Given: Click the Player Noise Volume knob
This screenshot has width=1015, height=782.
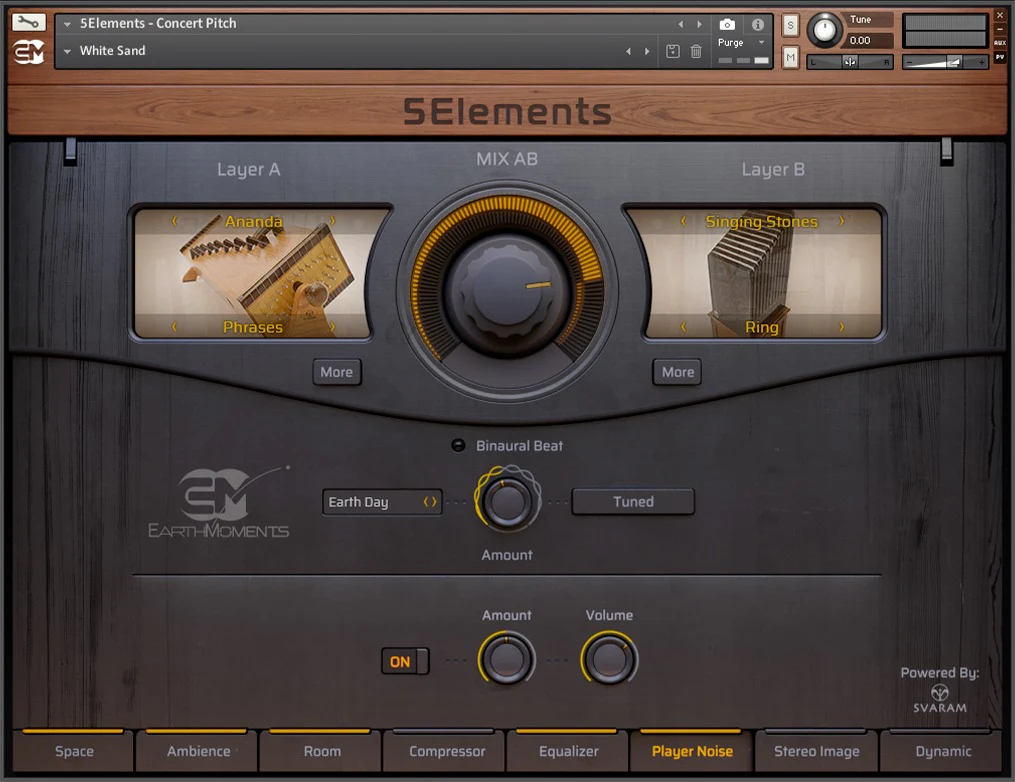Looking at the screenshot, I should 609,660.
